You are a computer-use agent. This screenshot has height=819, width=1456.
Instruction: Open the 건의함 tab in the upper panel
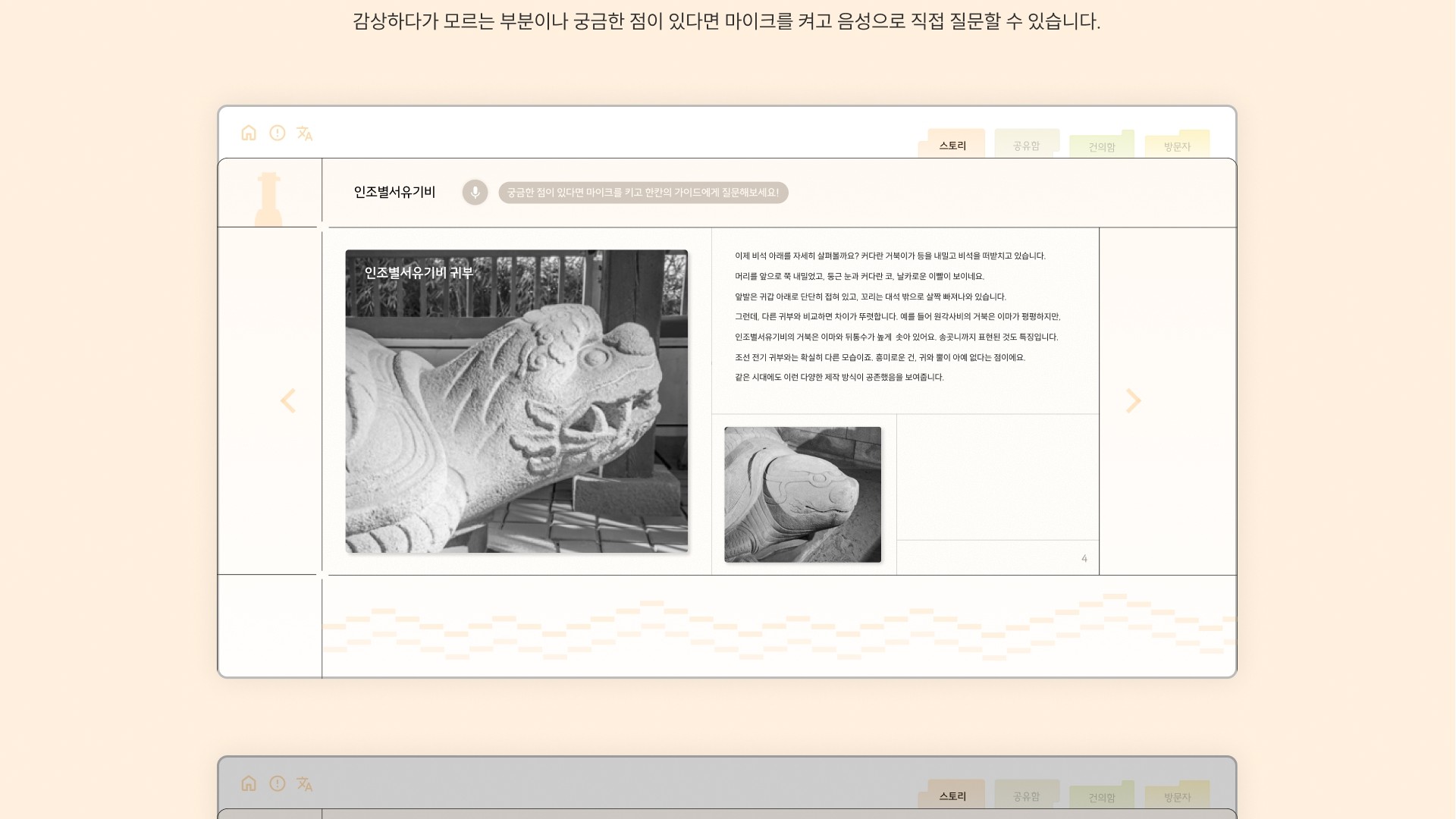[1102, 146]
